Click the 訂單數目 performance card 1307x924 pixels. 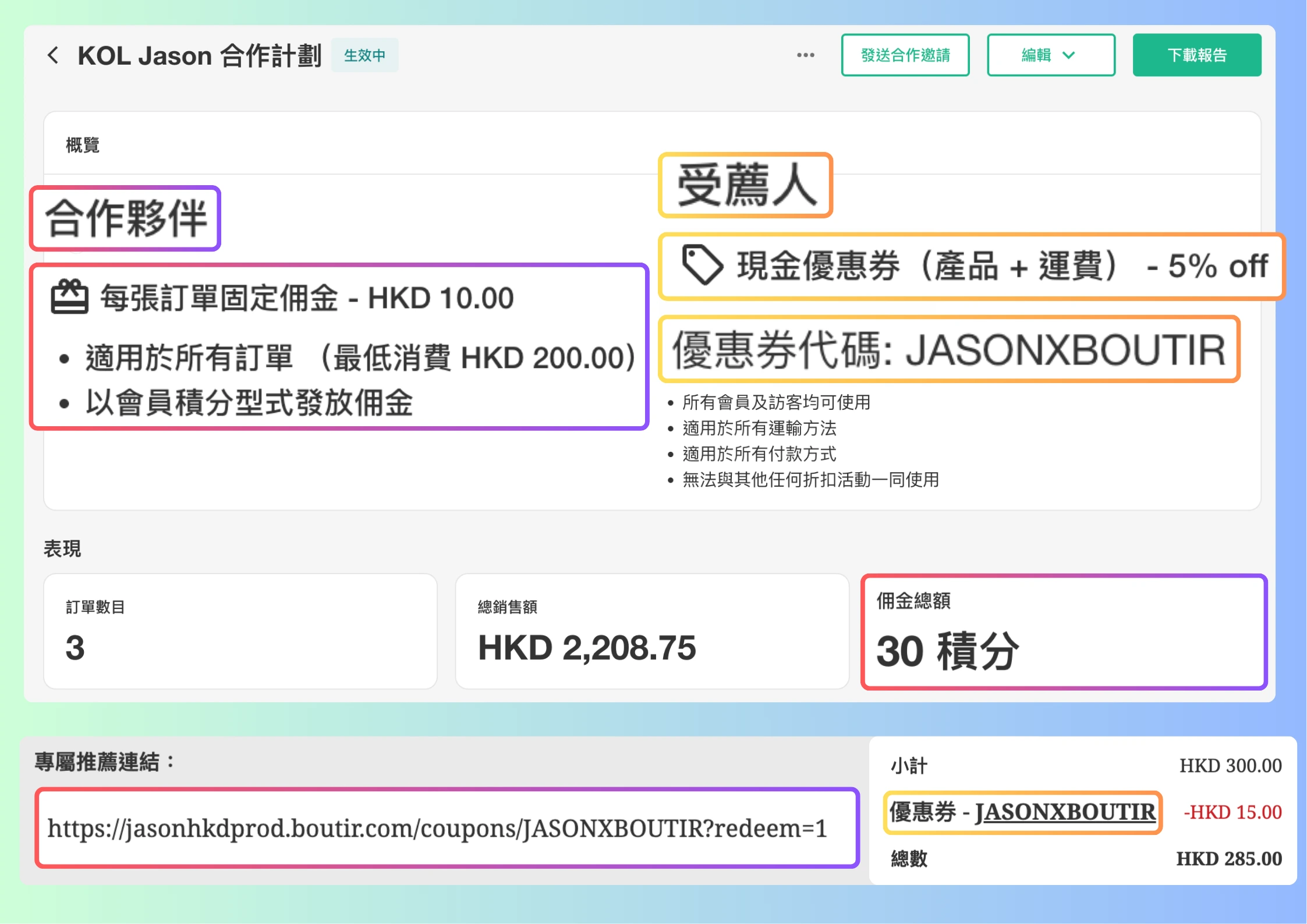pos(240,631)
